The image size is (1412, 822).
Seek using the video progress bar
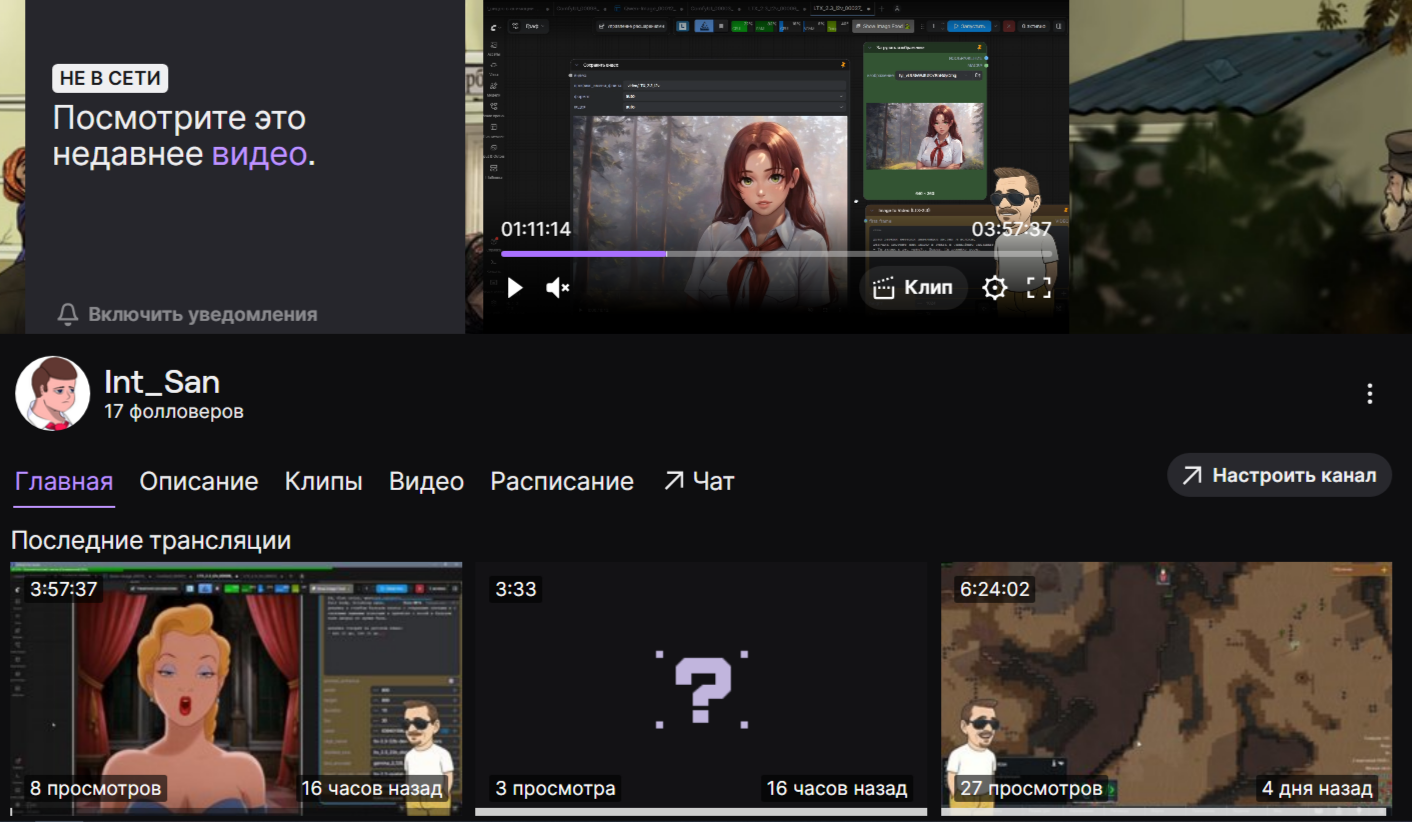click(x=776, y=254)
